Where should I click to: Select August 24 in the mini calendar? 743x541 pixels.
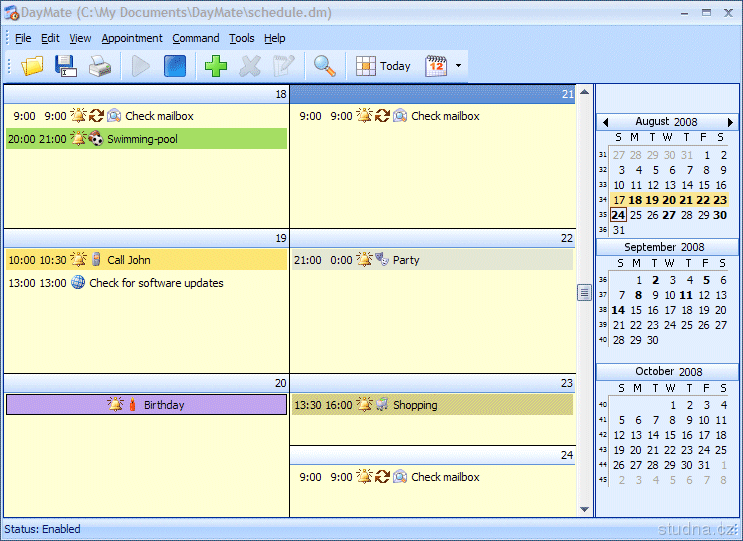point(618,215)
